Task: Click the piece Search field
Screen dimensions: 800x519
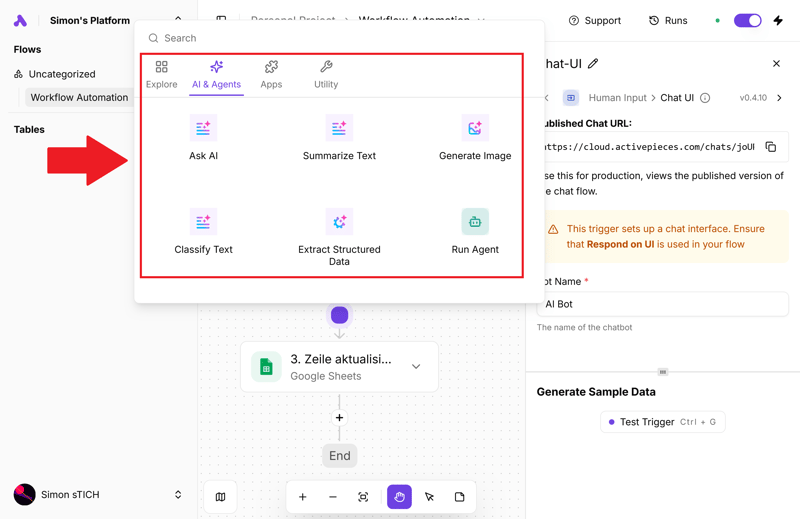Action: tap(340, 38)
